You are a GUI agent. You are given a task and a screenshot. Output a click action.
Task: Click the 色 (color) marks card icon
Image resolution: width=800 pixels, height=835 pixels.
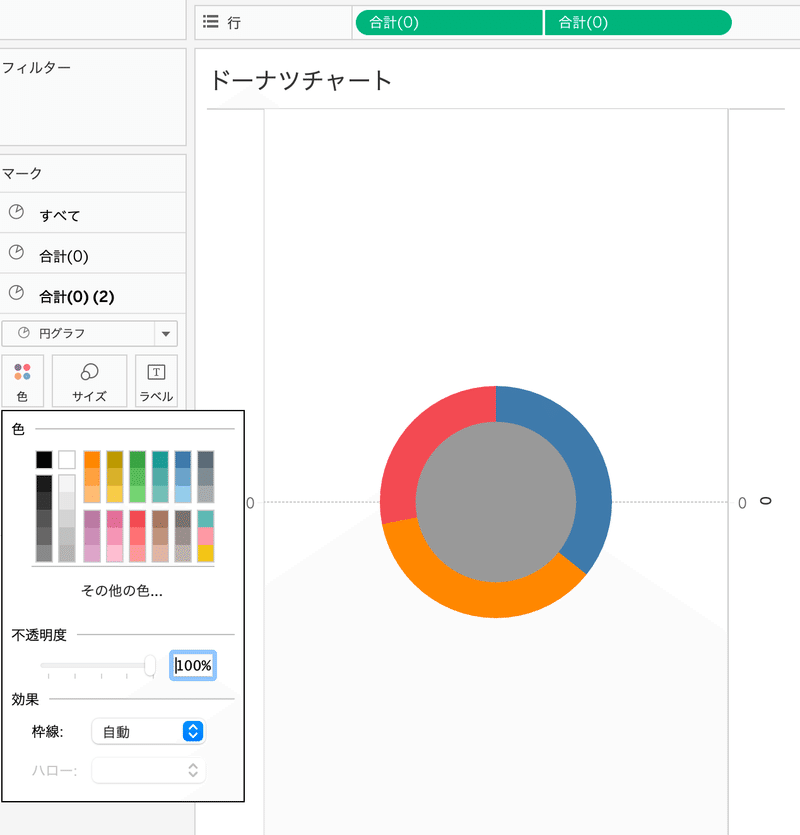point(22,381)
